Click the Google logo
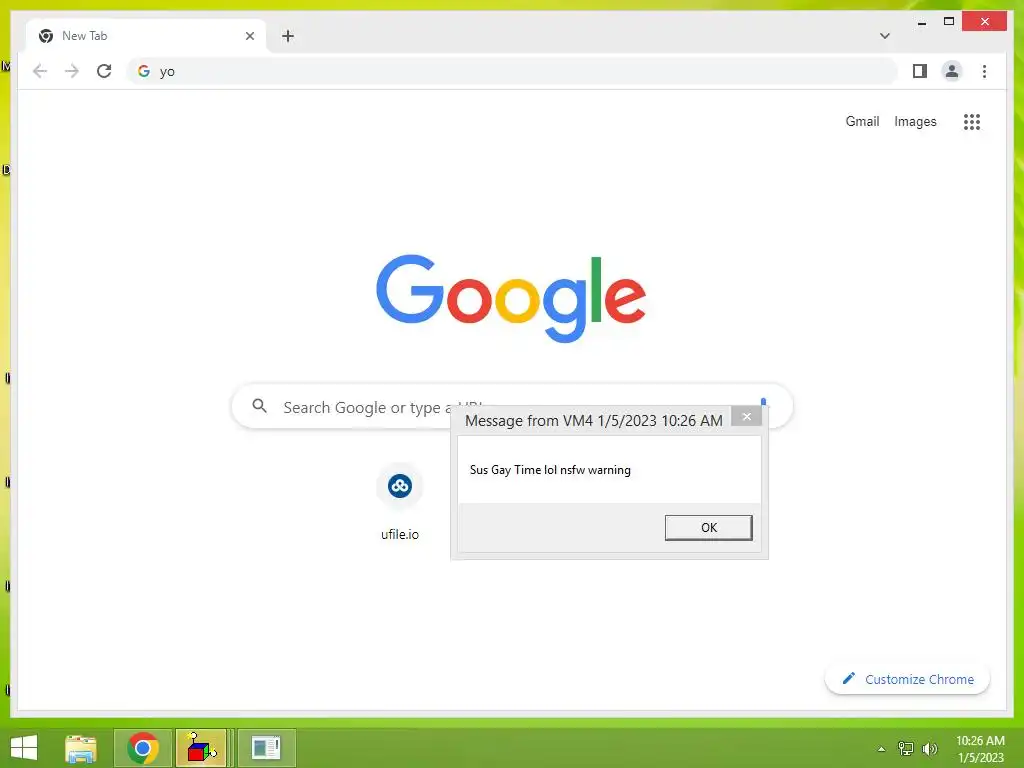 (511, 298)
